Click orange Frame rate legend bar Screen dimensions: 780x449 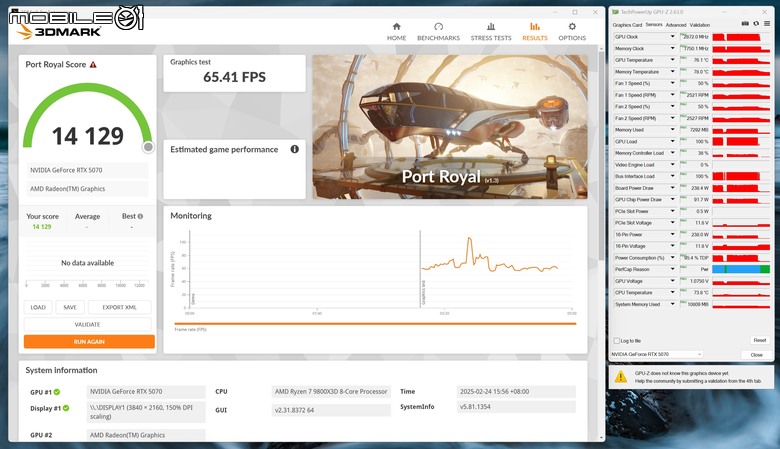375,324
